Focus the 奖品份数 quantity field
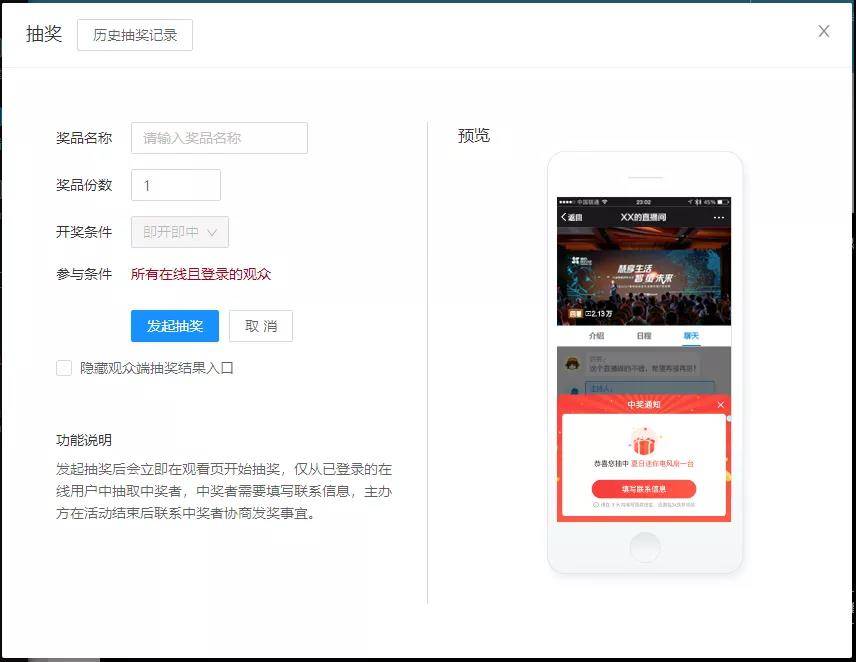856x662 pixels. point(176,185)
